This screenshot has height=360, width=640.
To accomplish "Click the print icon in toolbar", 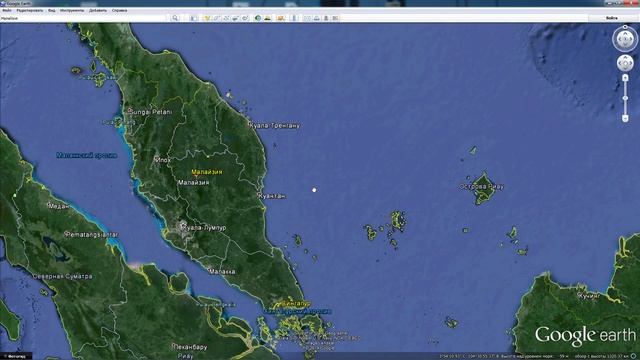I will coord(317,18).
